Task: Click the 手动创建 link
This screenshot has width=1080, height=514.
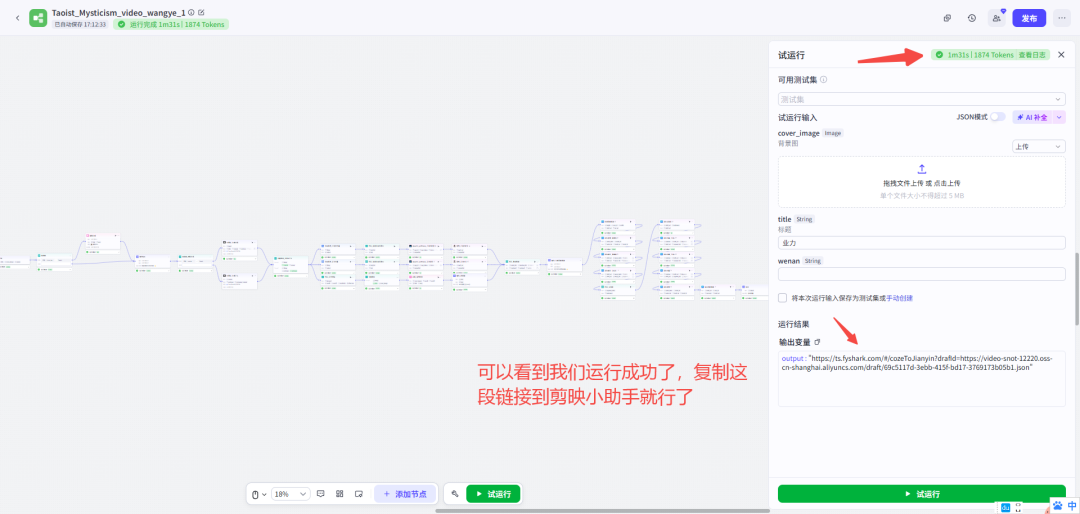Action: pyautogui.click(x=900, y=298)
